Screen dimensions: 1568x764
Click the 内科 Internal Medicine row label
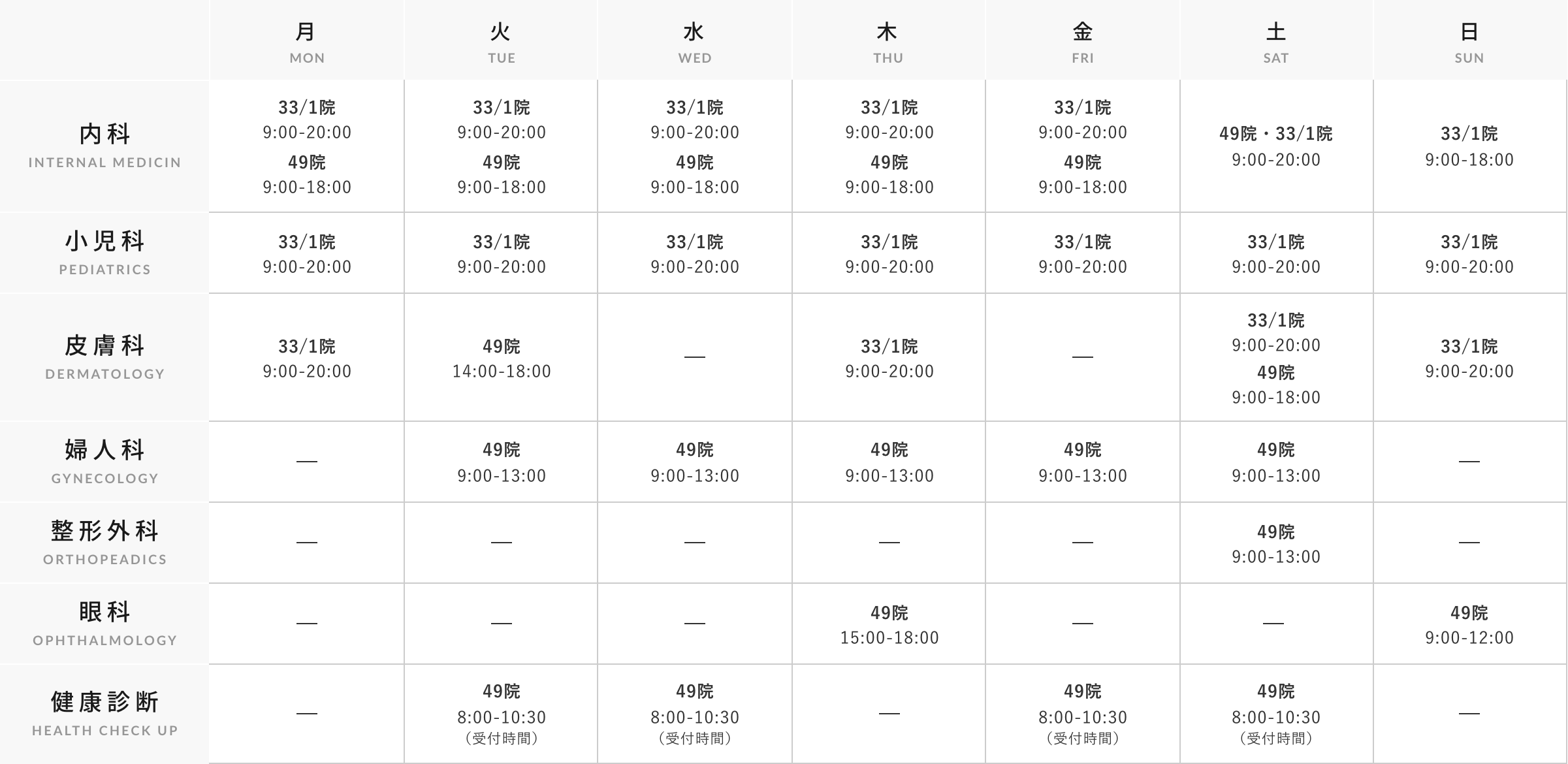(104, 145)
